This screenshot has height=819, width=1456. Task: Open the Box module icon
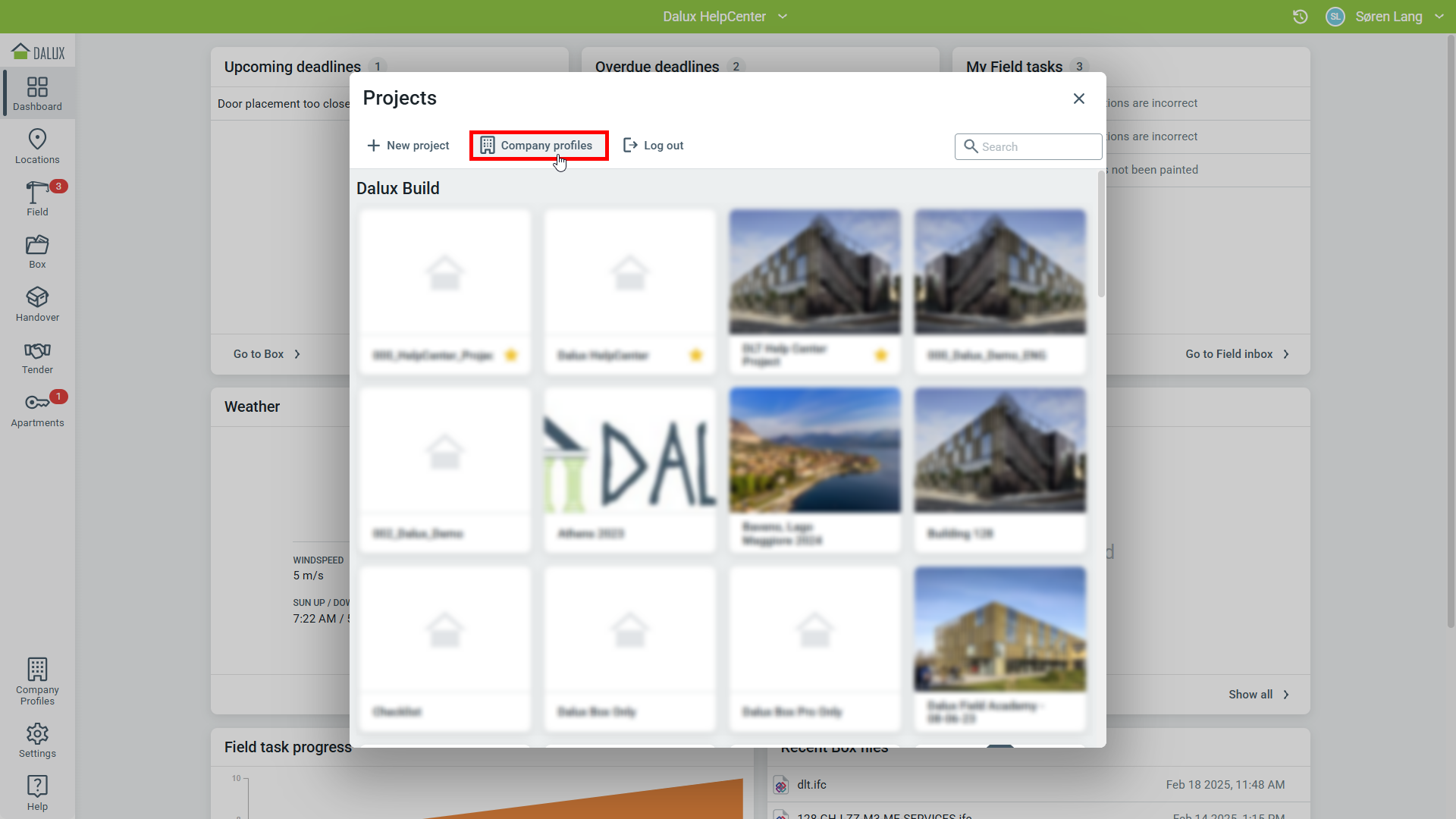[37, 251]
